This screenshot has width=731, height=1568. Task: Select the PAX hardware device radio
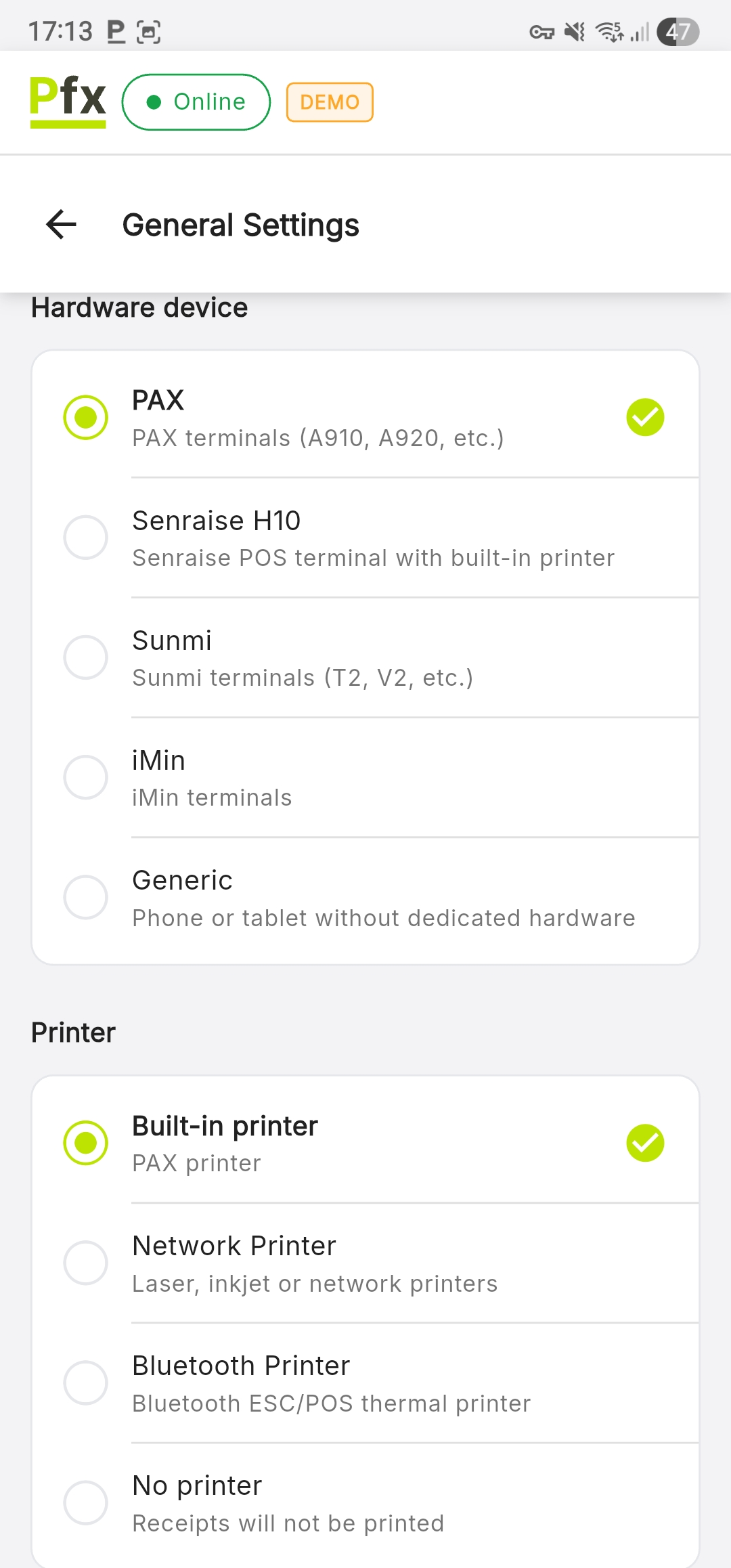point(86,417)
